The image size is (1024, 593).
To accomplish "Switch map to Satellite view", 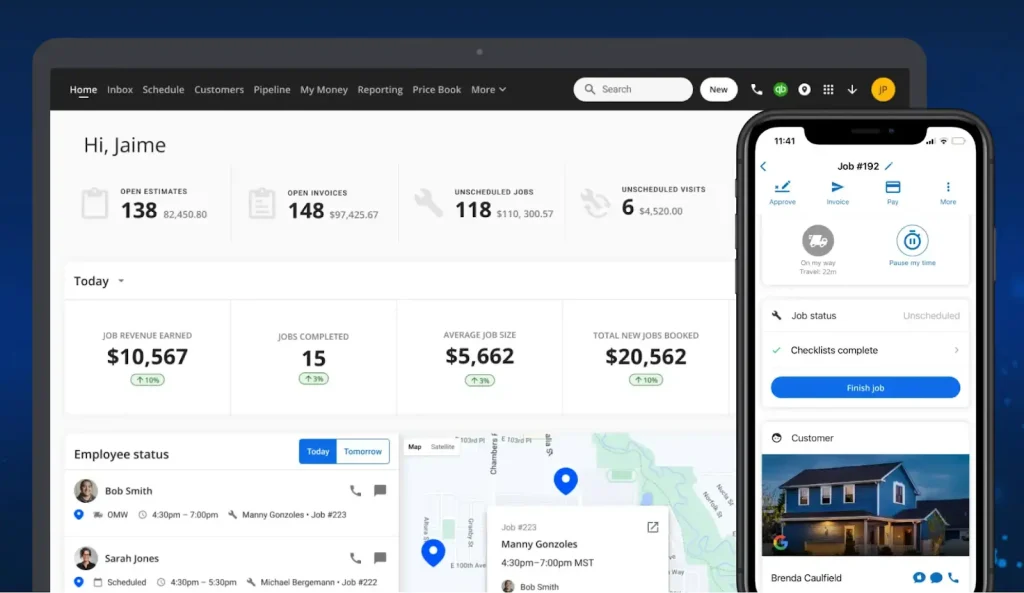I will point(443,447).
